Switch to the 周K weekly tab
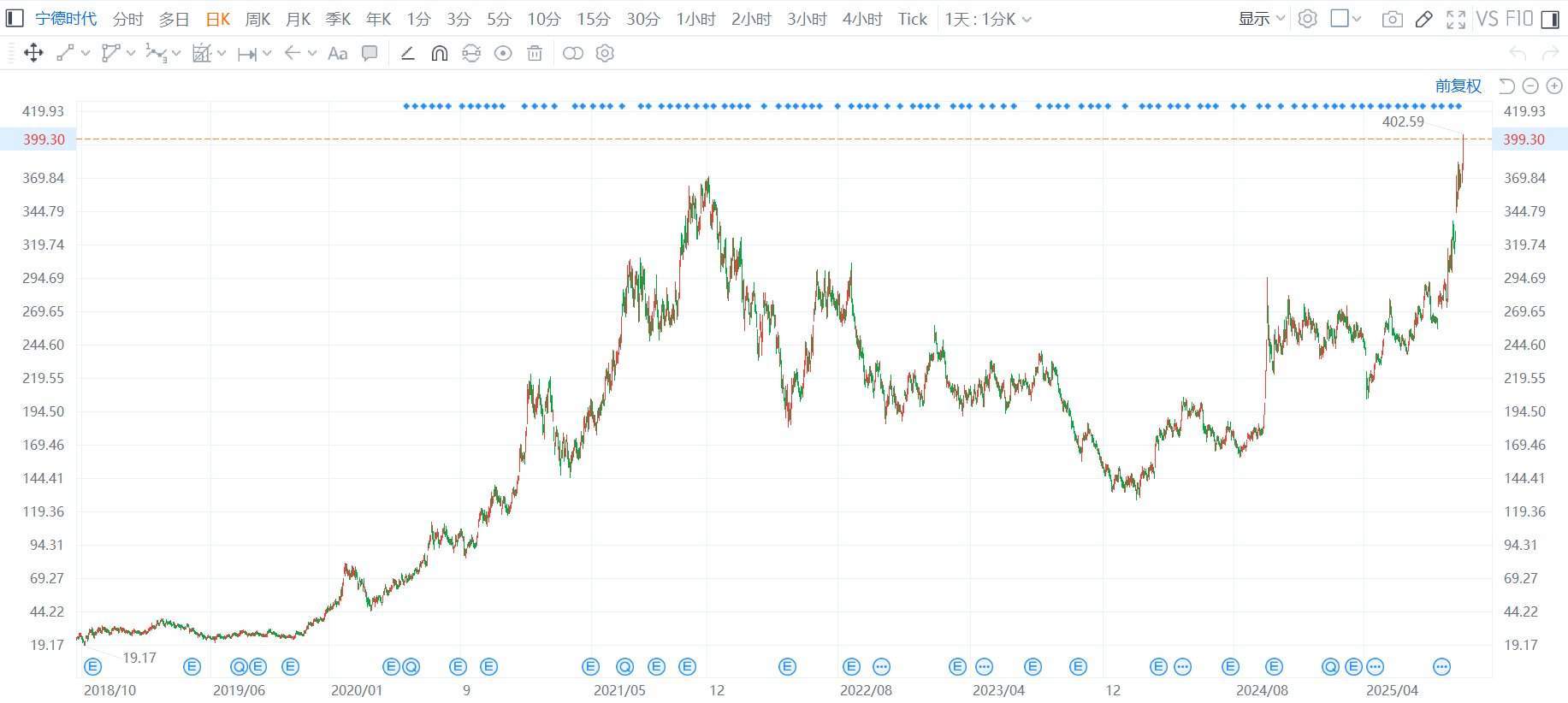 click(x=257, y=19)
